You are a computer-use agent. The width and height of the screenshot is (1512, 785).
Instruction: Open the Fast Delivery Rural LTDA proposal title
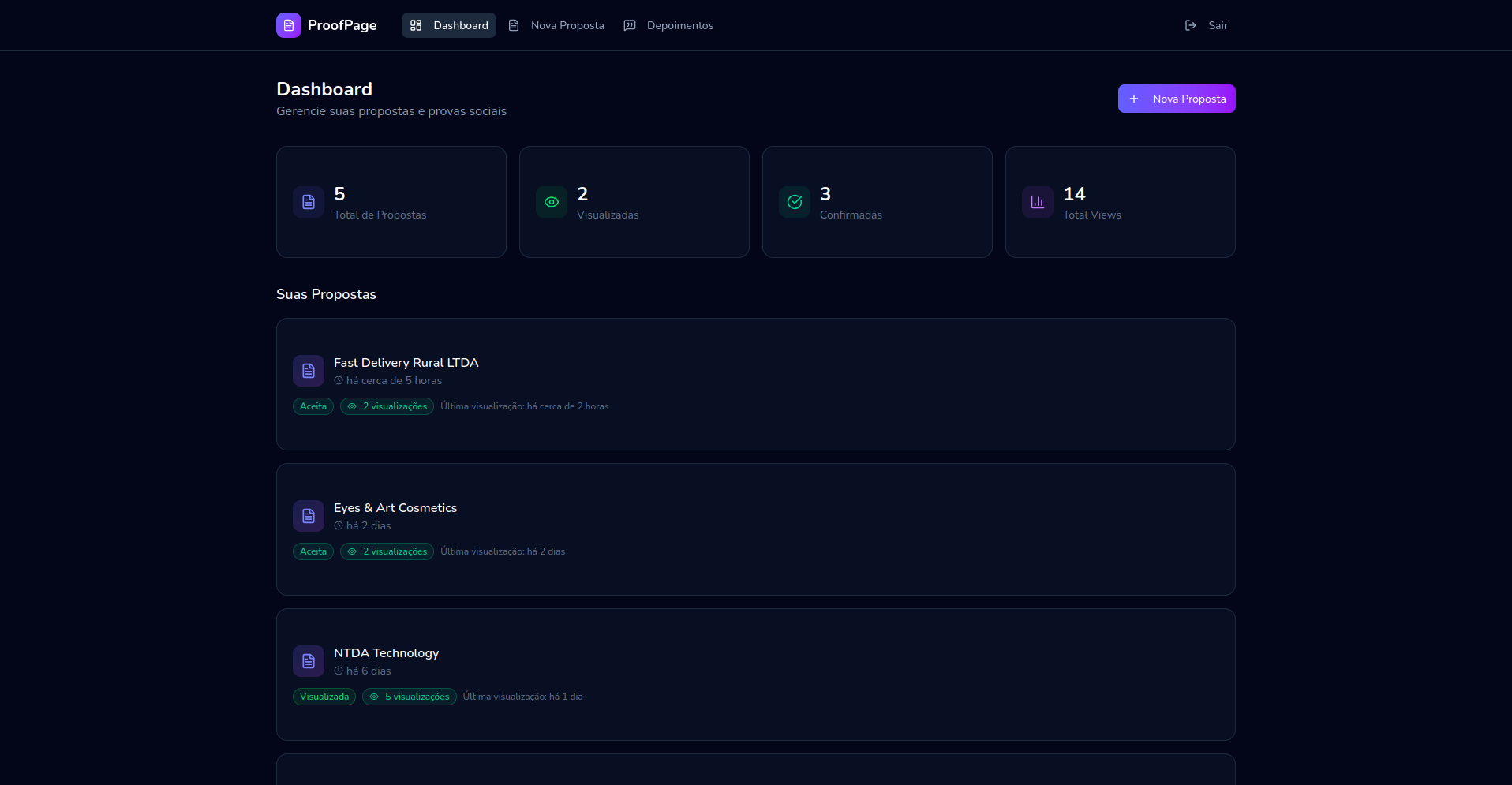[x=406, y=363]
